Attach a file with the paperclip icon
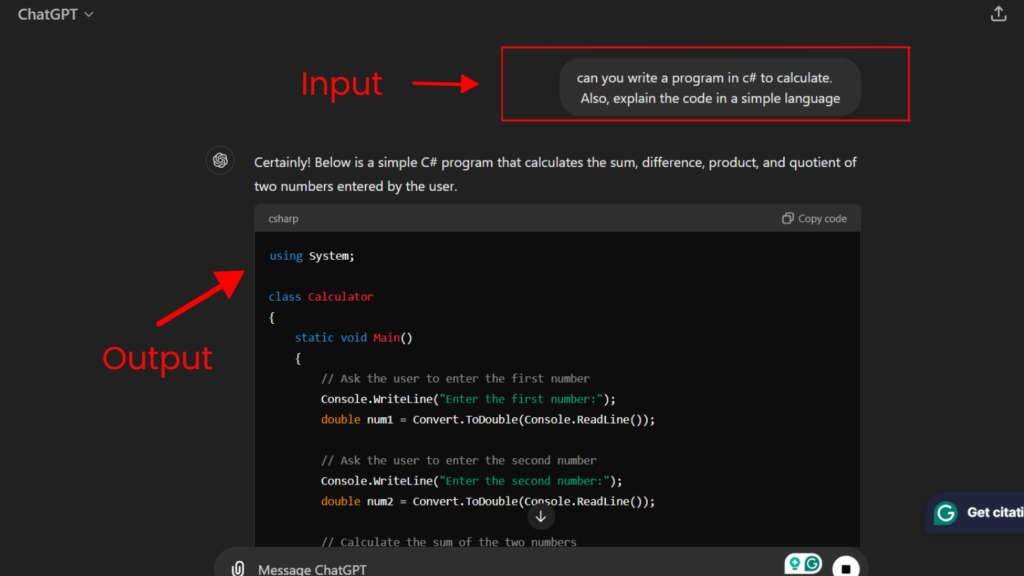Viewport: 1024px width, 576px height. pos(238,569)
